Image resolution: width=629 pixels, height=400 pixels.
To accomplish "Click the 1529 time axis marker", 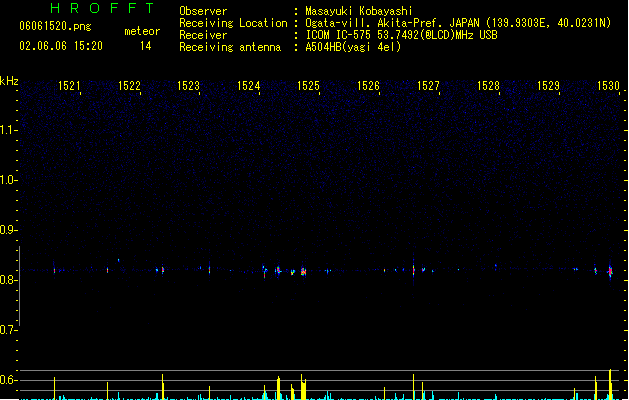I will pos(548,86).
